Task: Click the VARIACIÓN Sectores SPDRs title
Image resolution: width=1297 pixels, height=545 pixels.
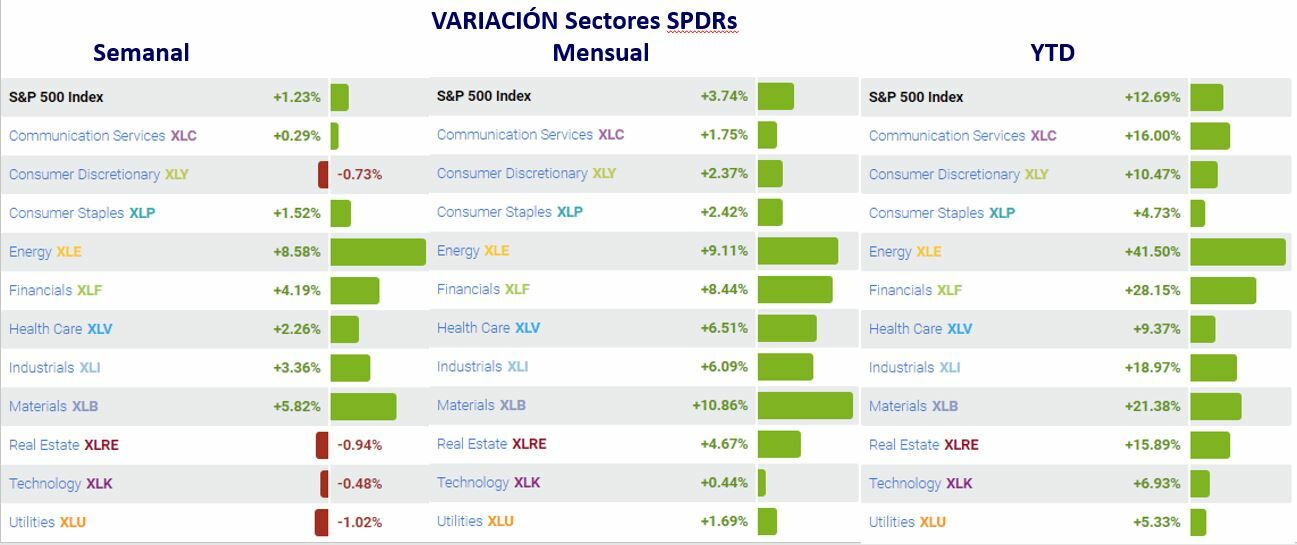Action: click(584, 21)
